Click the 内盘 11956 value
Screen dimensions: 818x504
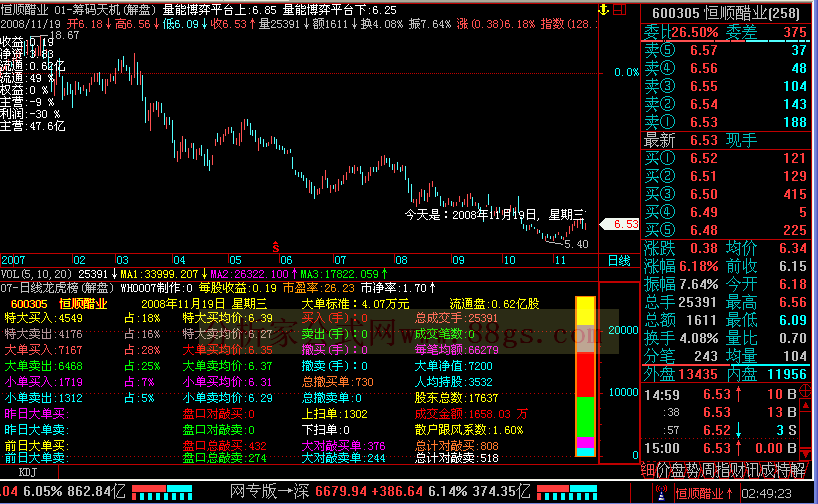[787, 374]
